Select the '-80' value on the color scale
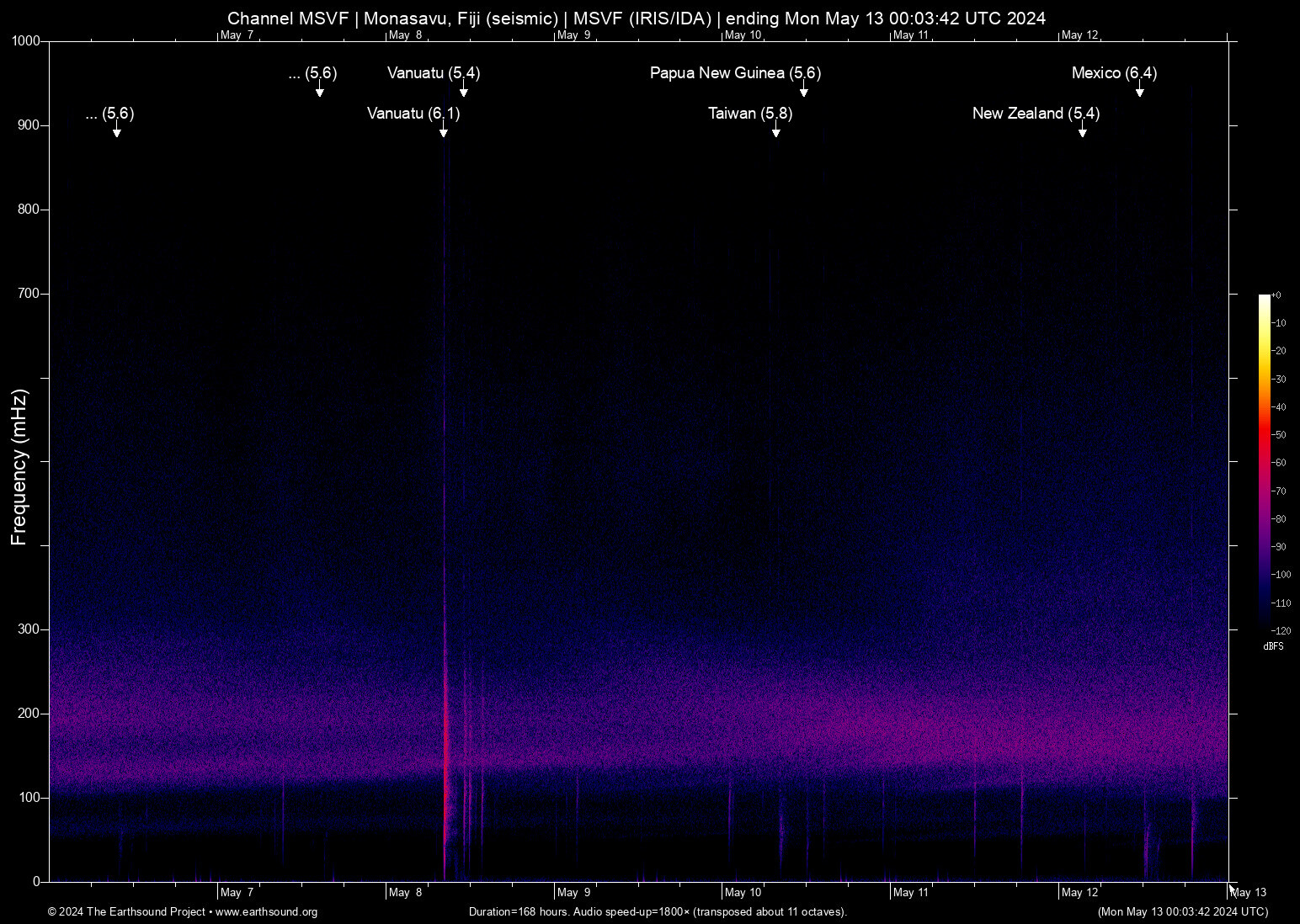 1280,519
